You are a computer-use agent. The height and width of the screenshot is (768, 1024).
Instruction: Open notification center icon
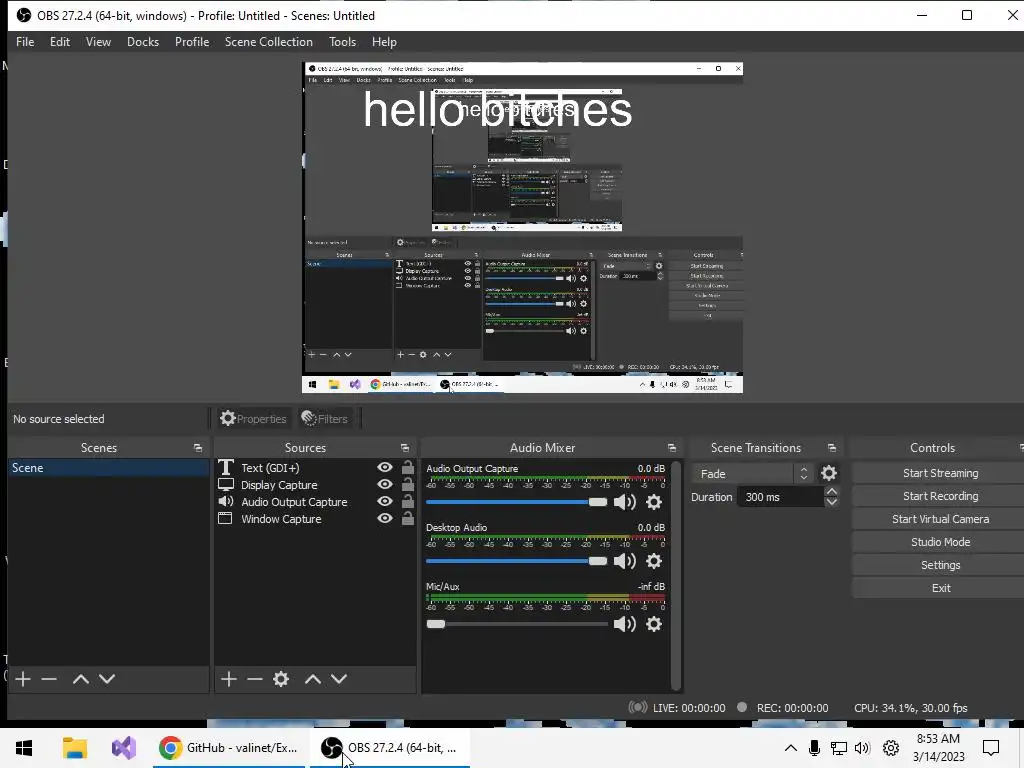[x=991, y=748]
